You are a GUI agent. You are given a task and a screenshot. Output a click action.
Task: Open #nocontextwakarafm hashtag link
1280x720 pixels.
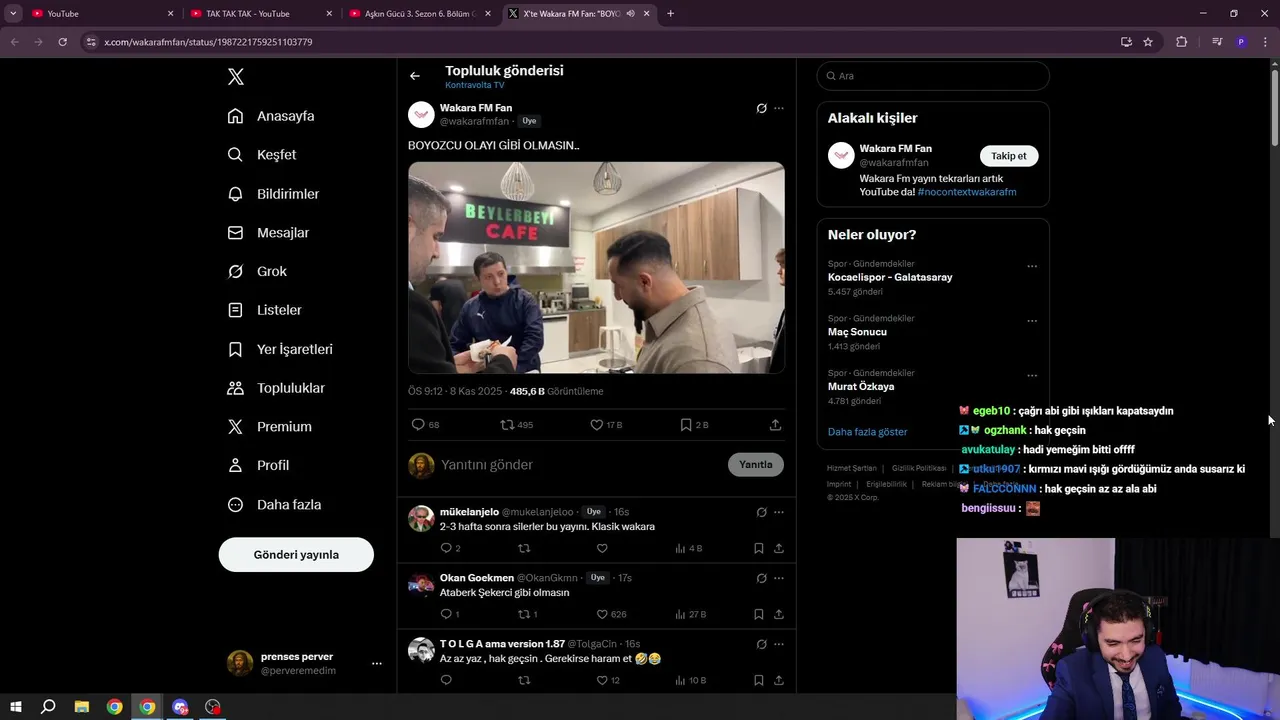coord(966,192)
